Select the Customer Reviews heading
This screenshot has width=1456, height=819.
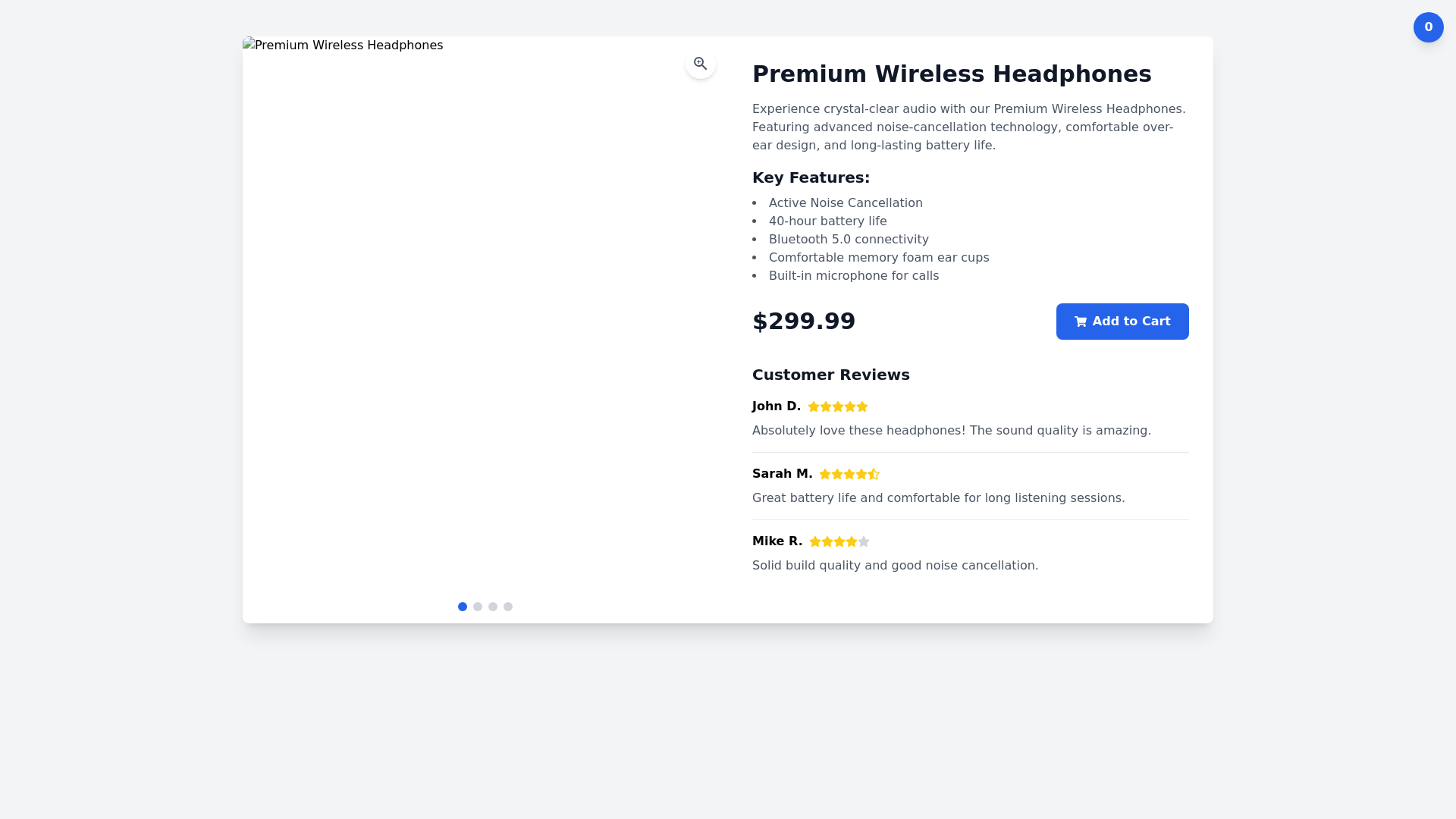tap(830, 375)
